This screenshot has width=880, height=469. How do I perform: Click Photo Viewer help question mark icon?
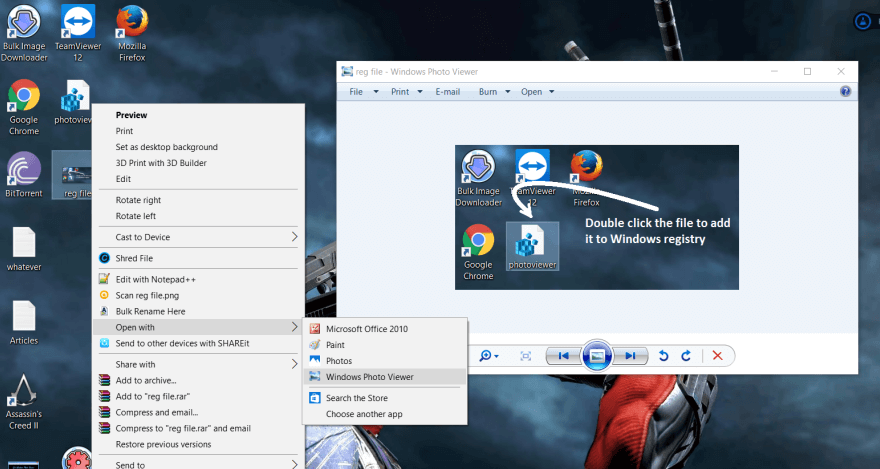click(845, 91)
